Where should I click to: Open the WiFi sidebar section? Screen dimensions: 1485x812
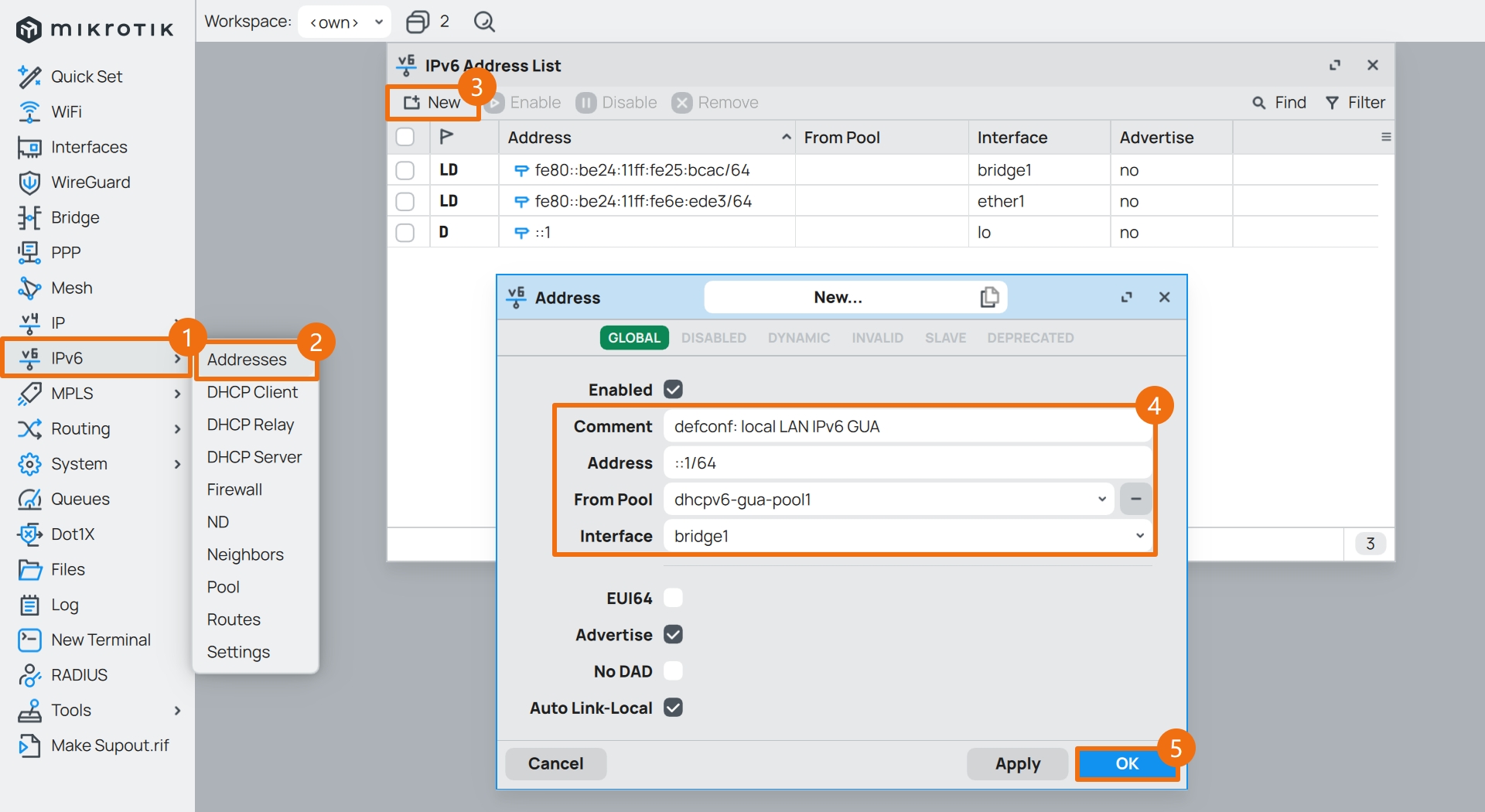tap(66, 112)
